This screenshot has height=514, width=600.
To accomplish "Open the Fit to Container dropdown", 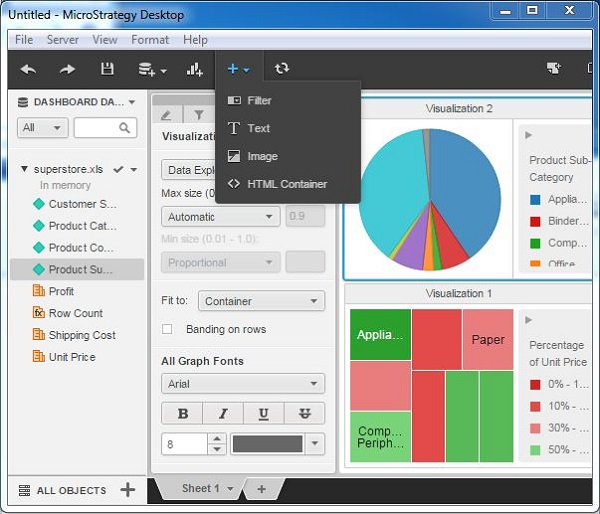I will click(261, 301).
